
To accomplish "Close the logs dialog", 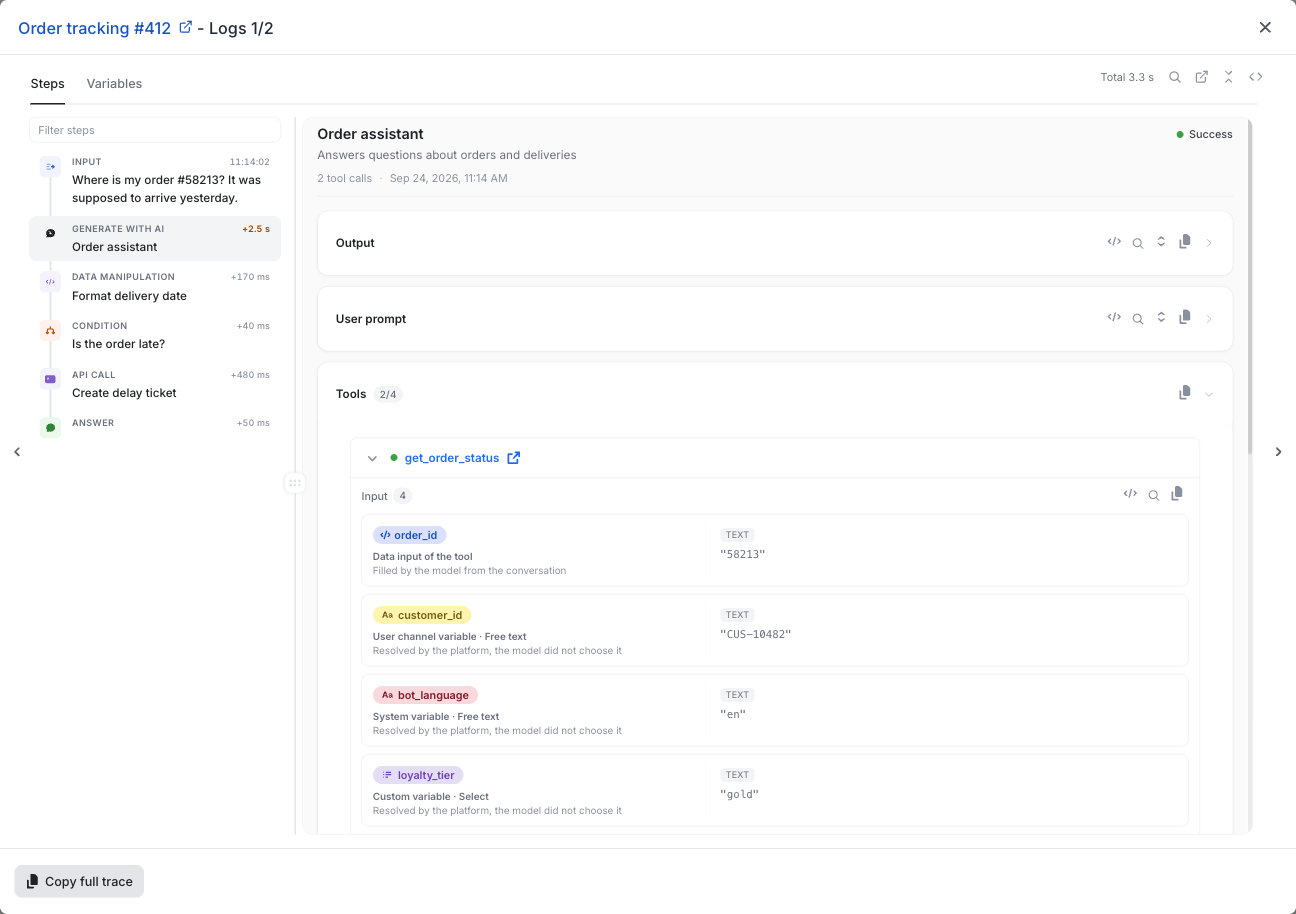I will (1265, 27).
